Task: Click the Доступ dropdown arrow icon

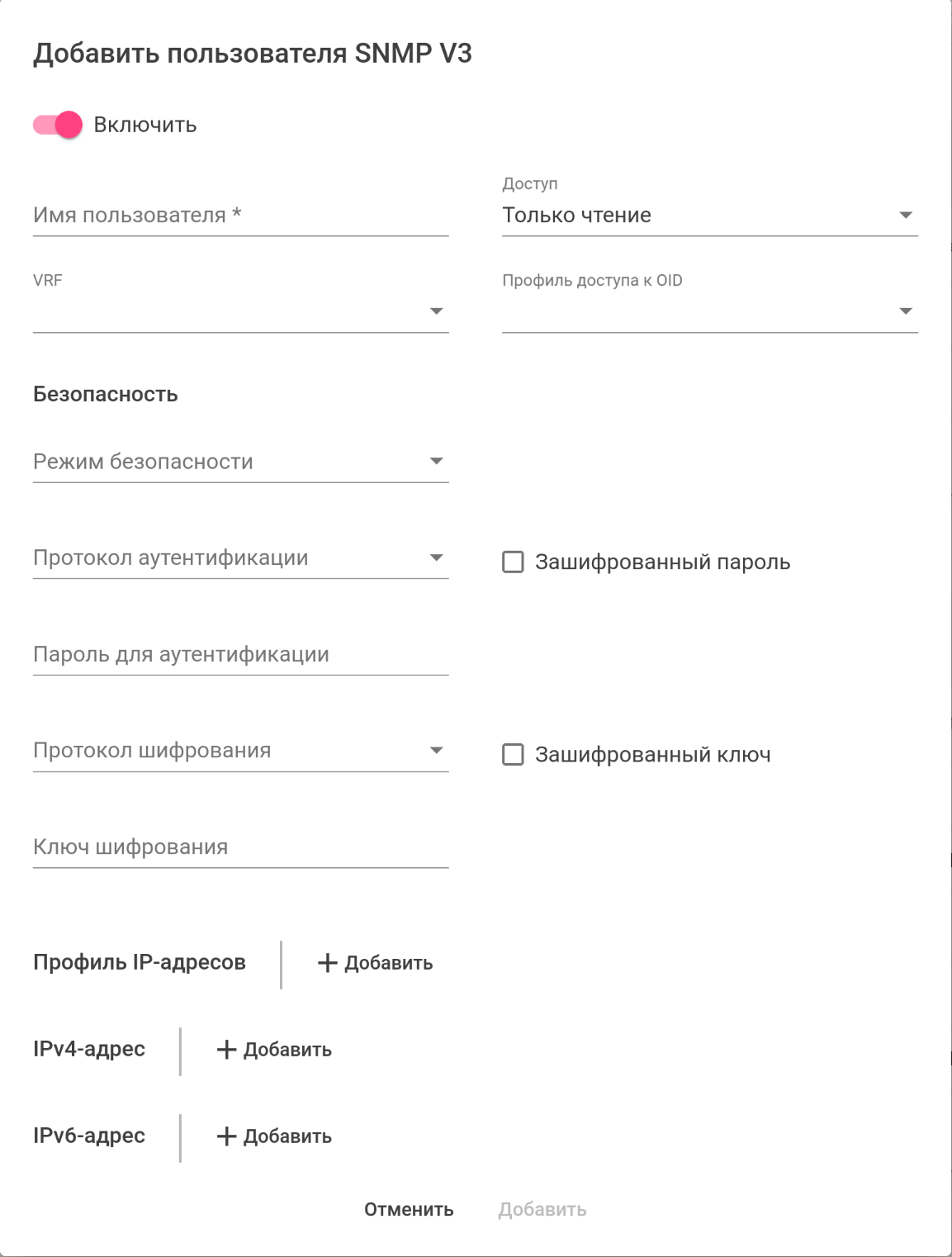Action: 905,216
